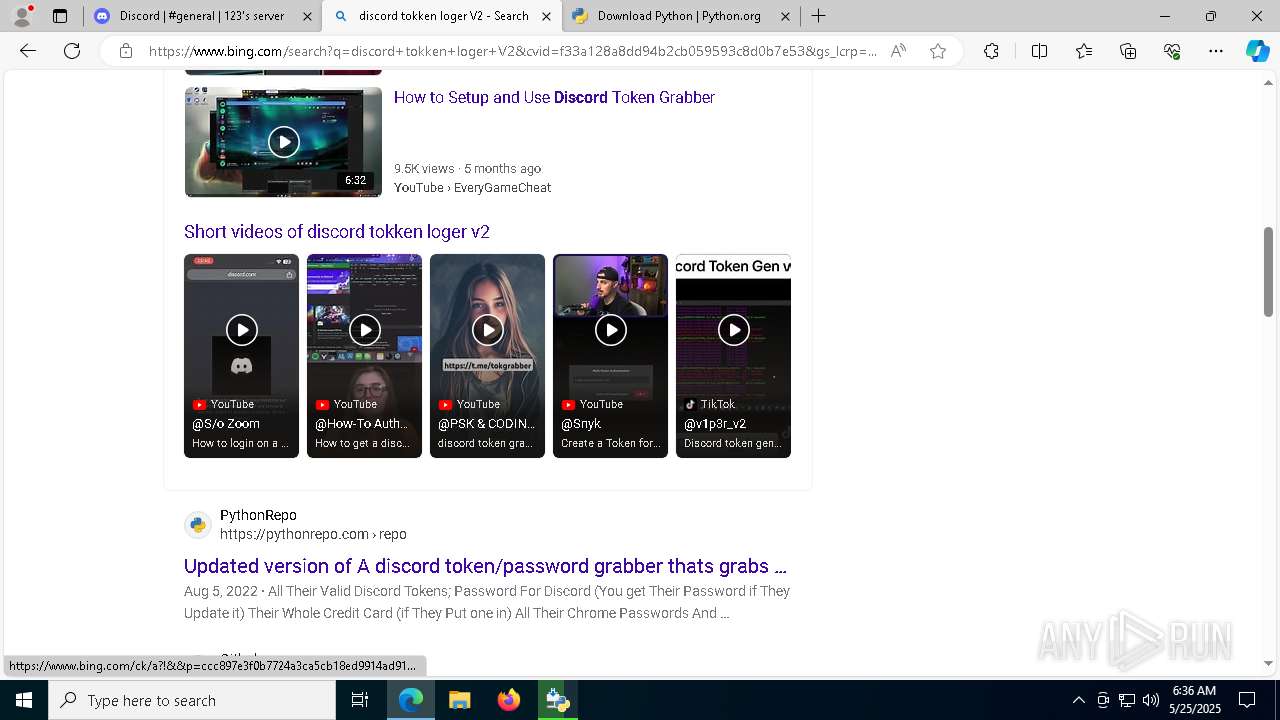The image size is (1280, 720).
Task: Open the Edge profile icon
Action: point(22,16)
